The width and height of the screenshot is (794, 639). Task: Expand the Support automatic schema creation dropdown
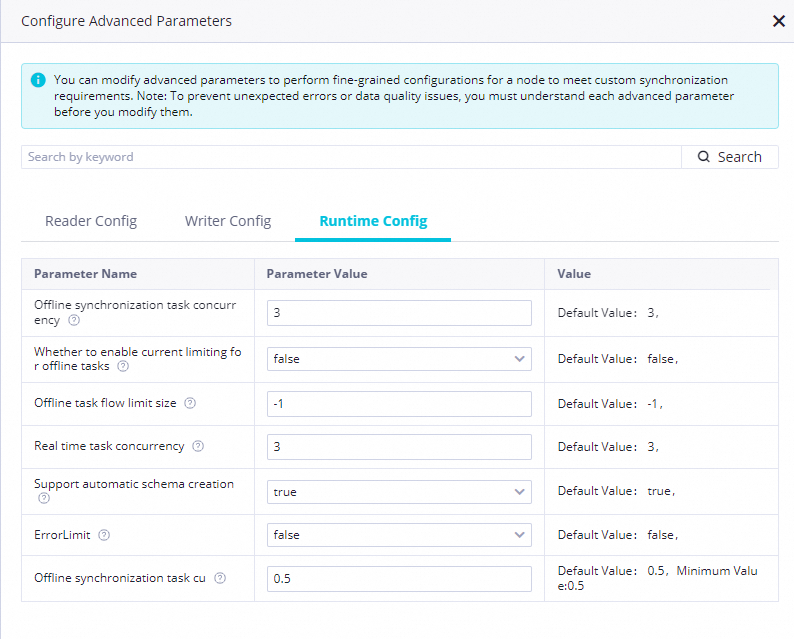399,492
